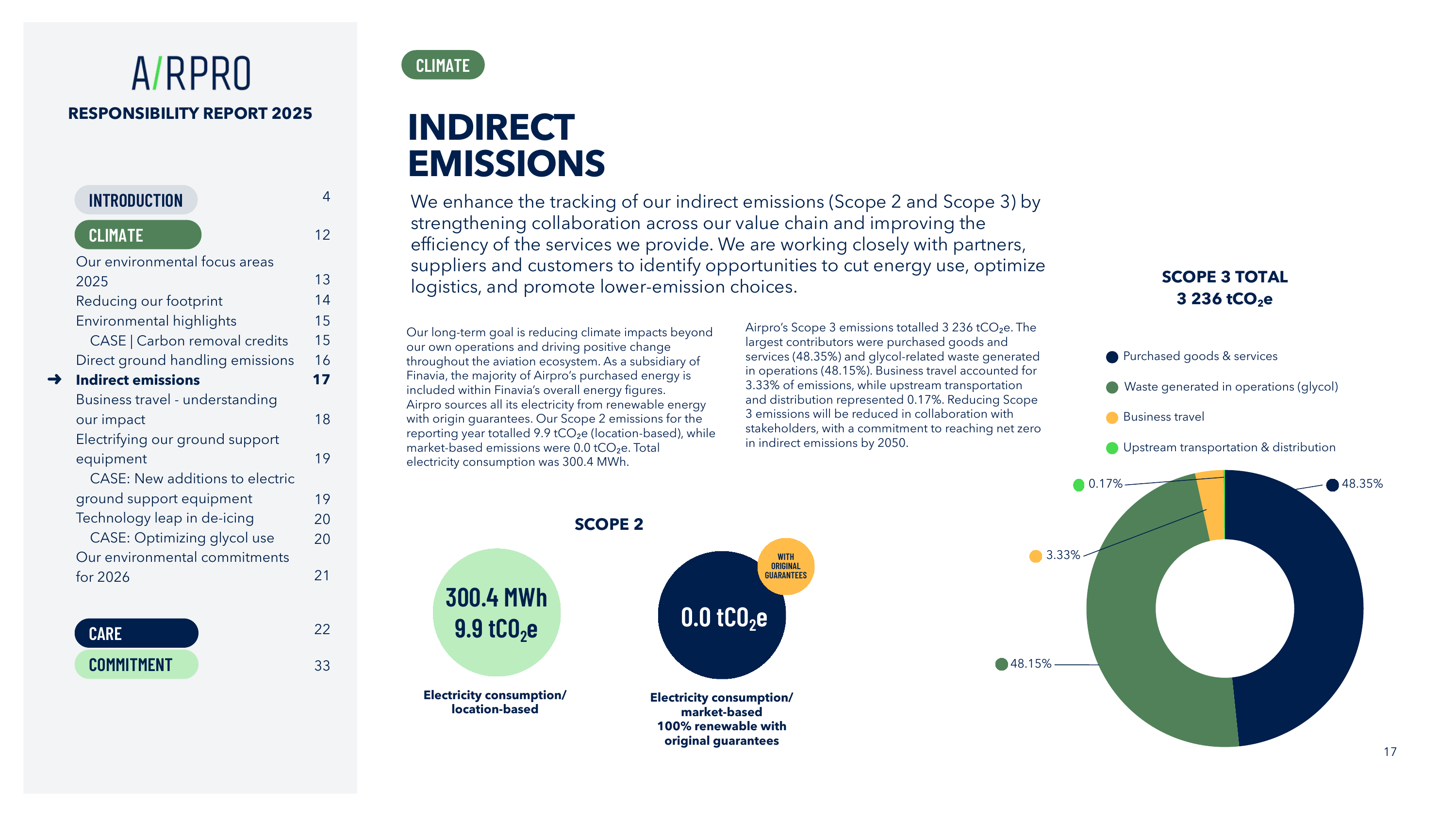Image resolution: width=1456 pixels, height=819 pixels.
Task: Click the INDIRECT EMISSIONS heading
Action: point(506,145)
